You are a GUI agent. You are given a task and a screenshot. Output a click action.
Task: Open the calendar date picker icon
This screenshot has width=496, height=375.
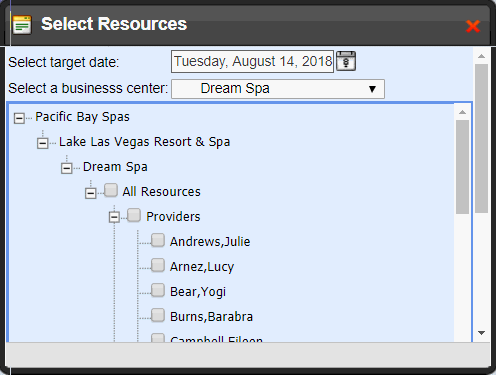point(346,61)
